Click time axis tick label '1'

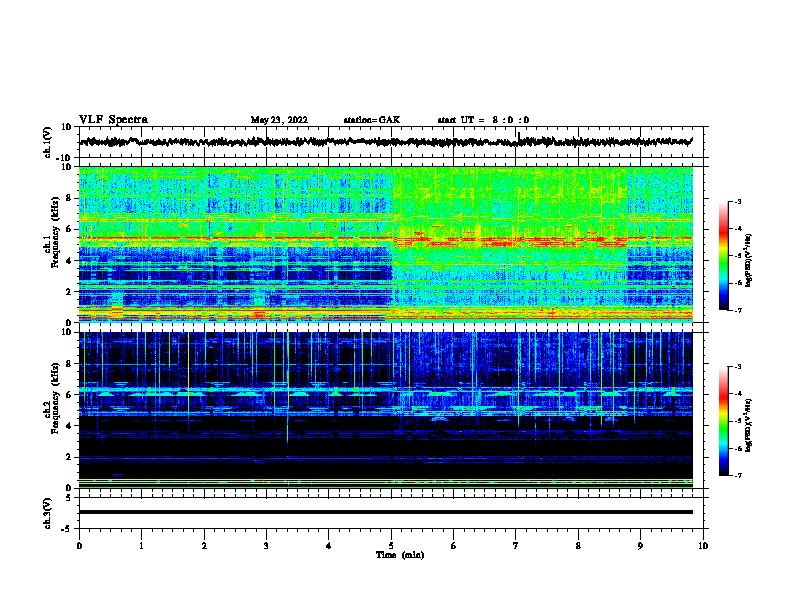tap(141, 546)
